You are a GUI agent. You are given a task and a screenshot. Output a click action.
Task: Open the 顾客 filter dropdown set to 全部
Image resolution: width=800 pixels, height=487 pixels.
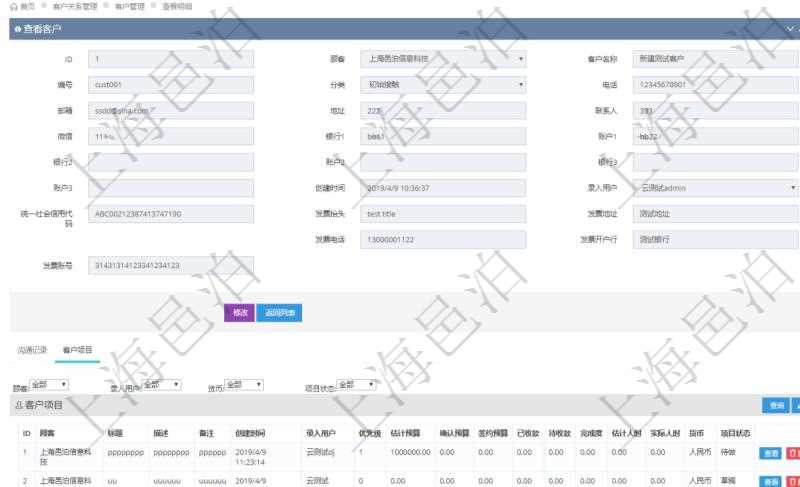49,385
